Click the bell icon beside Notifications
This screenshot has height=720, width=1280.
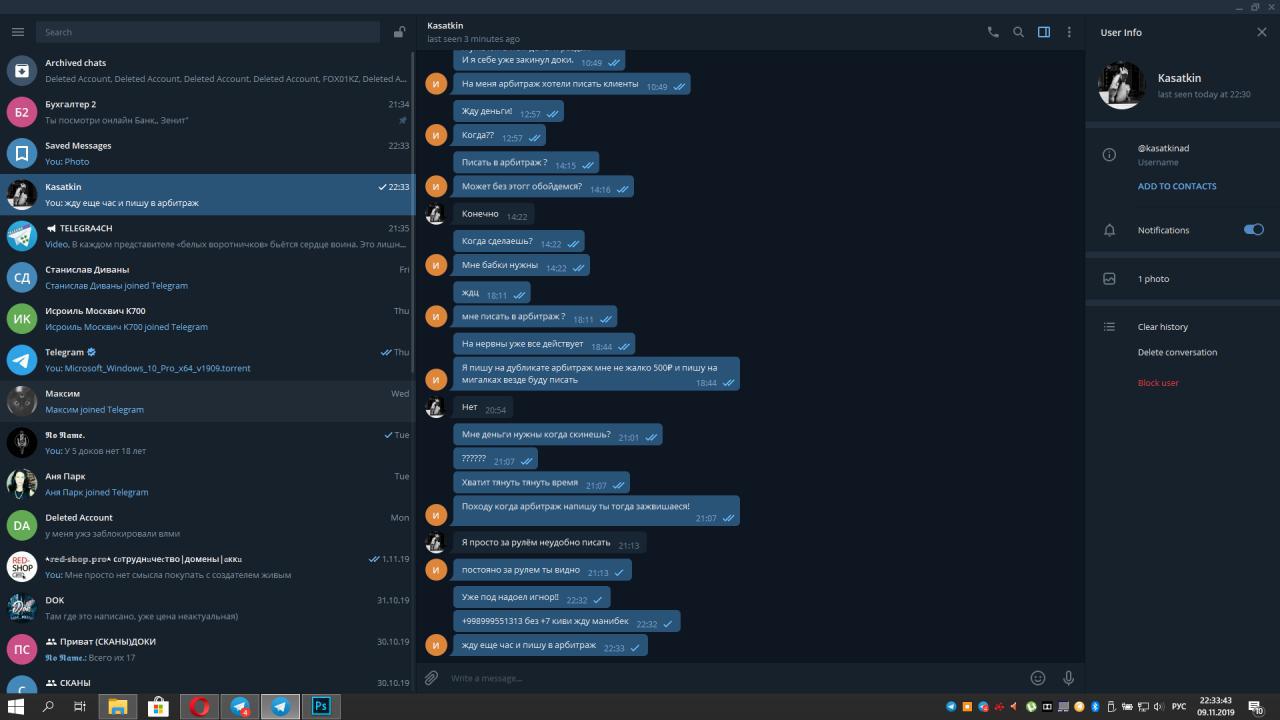pos(1109,230)
